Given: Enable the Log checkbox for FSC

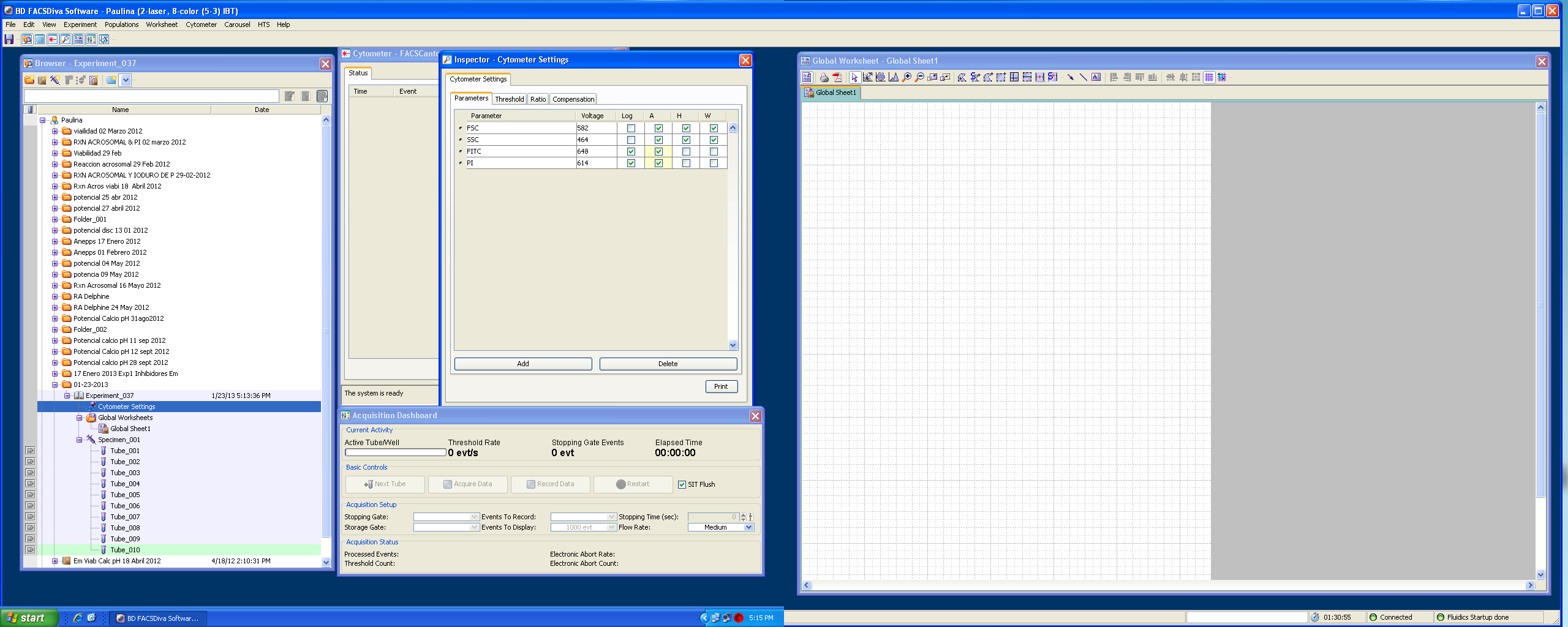Looking at the screenshot, I should [631, 129].
